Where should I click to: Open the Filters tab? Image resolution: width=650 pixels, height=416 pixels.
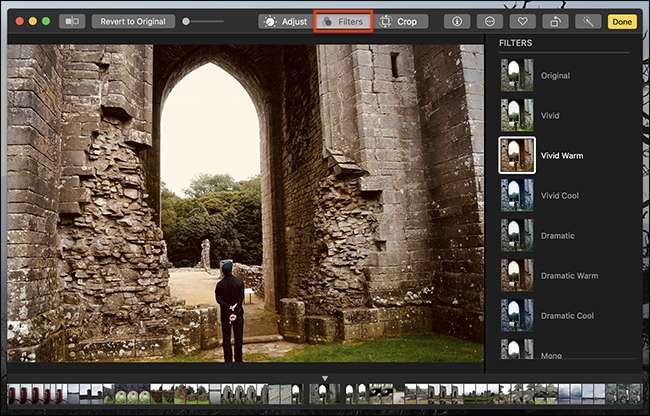pyautogui.click(x=343, y=21)
